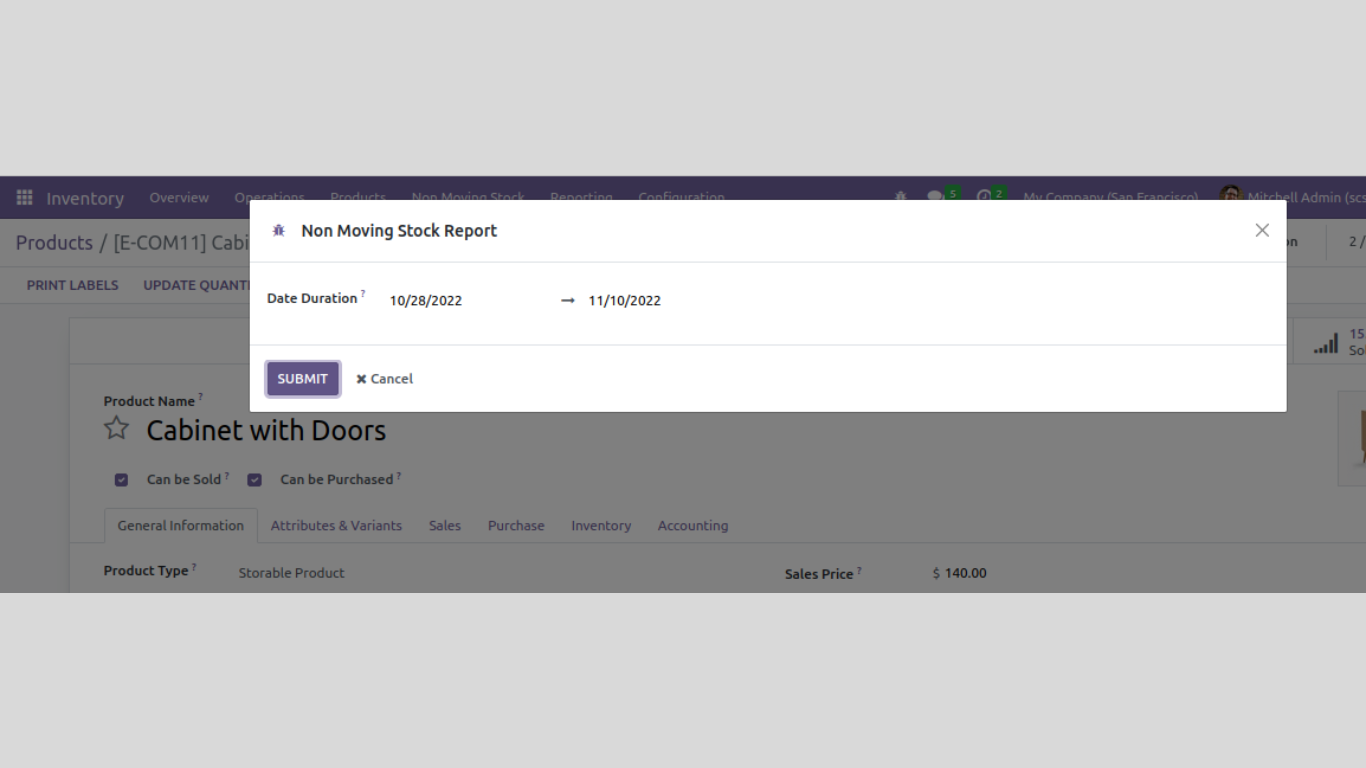Switch to Attributes & Variants tab
This screenshot has width=1366, height=768.
tap(336, 526)
